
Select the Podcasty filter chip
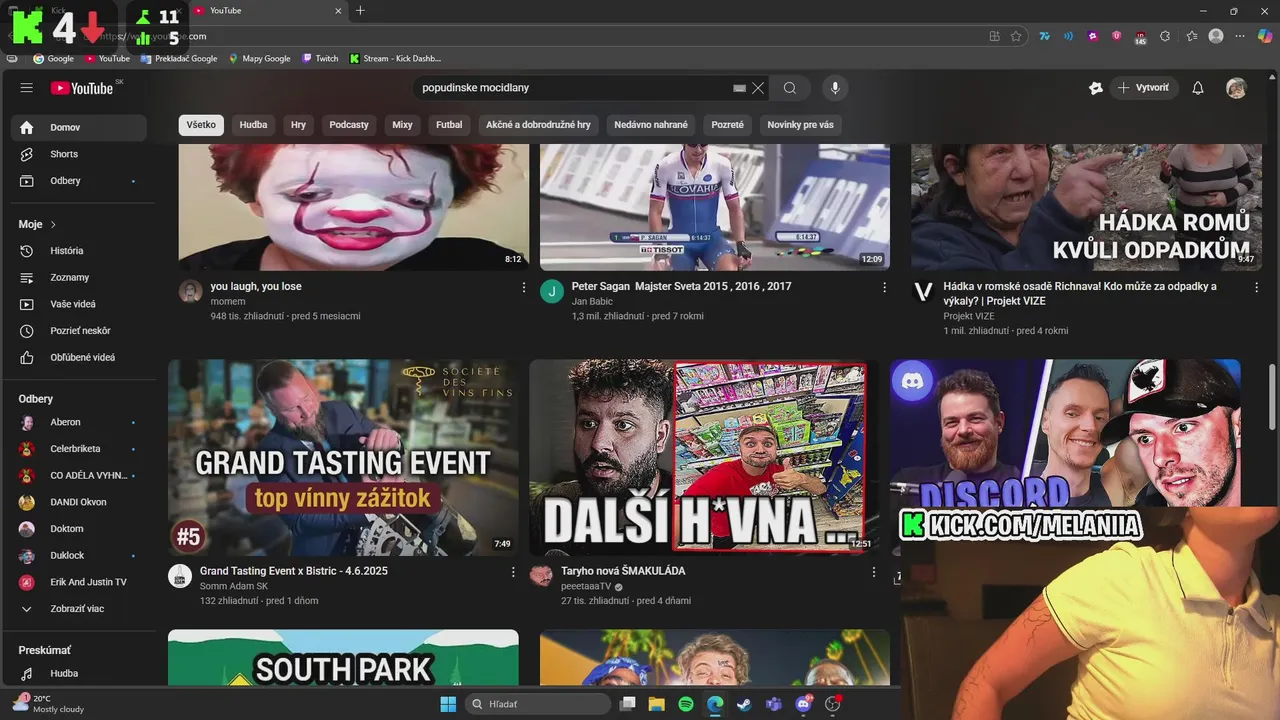[x=349, y=125]
